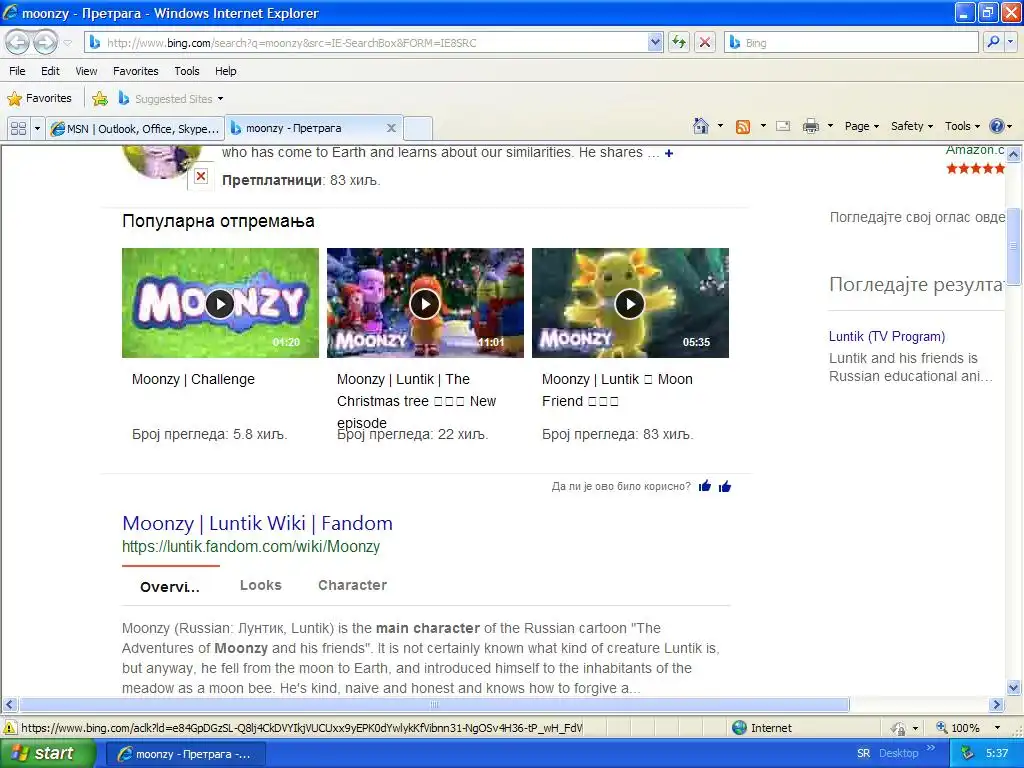Open Quick Tabs grid icon
Image resolution: width=1024 pixels, height=768 pixels.
[18, 128]
